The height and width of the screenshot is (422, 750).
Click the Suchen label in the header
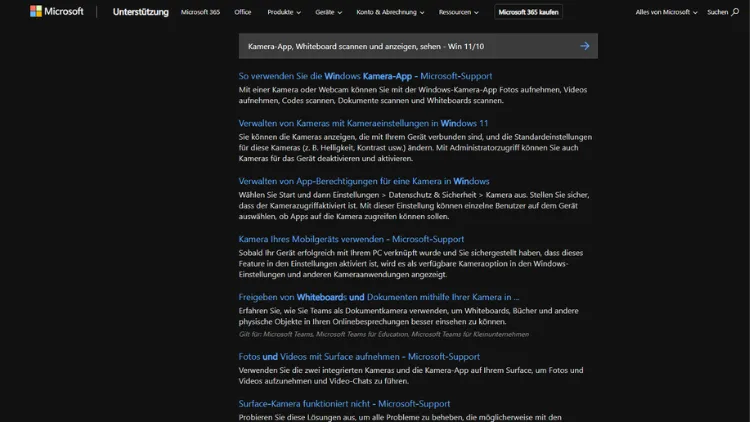coord(717,12)
